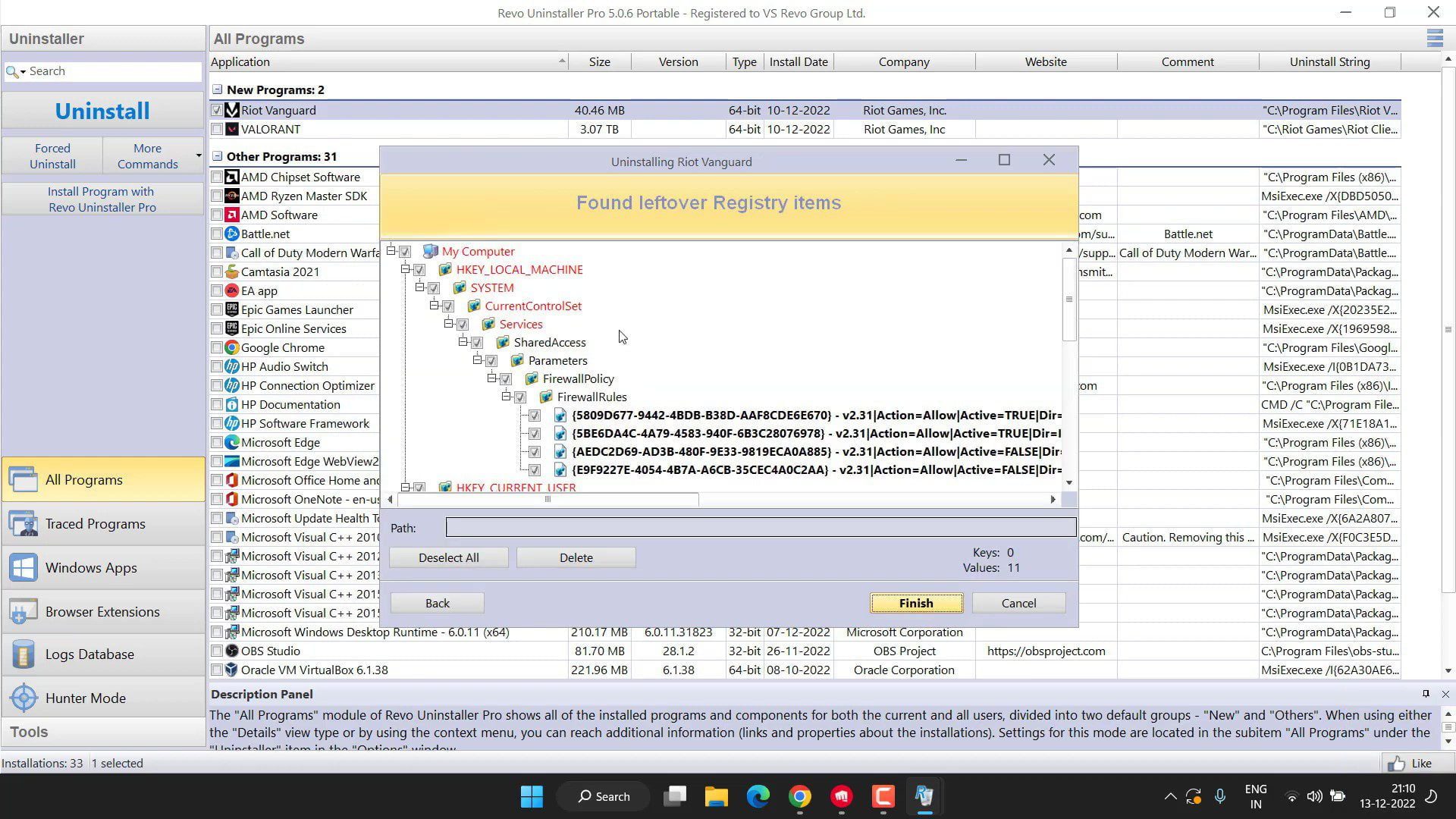Click the Deselect All button
1456x819 pixels.
pos(449,558)
